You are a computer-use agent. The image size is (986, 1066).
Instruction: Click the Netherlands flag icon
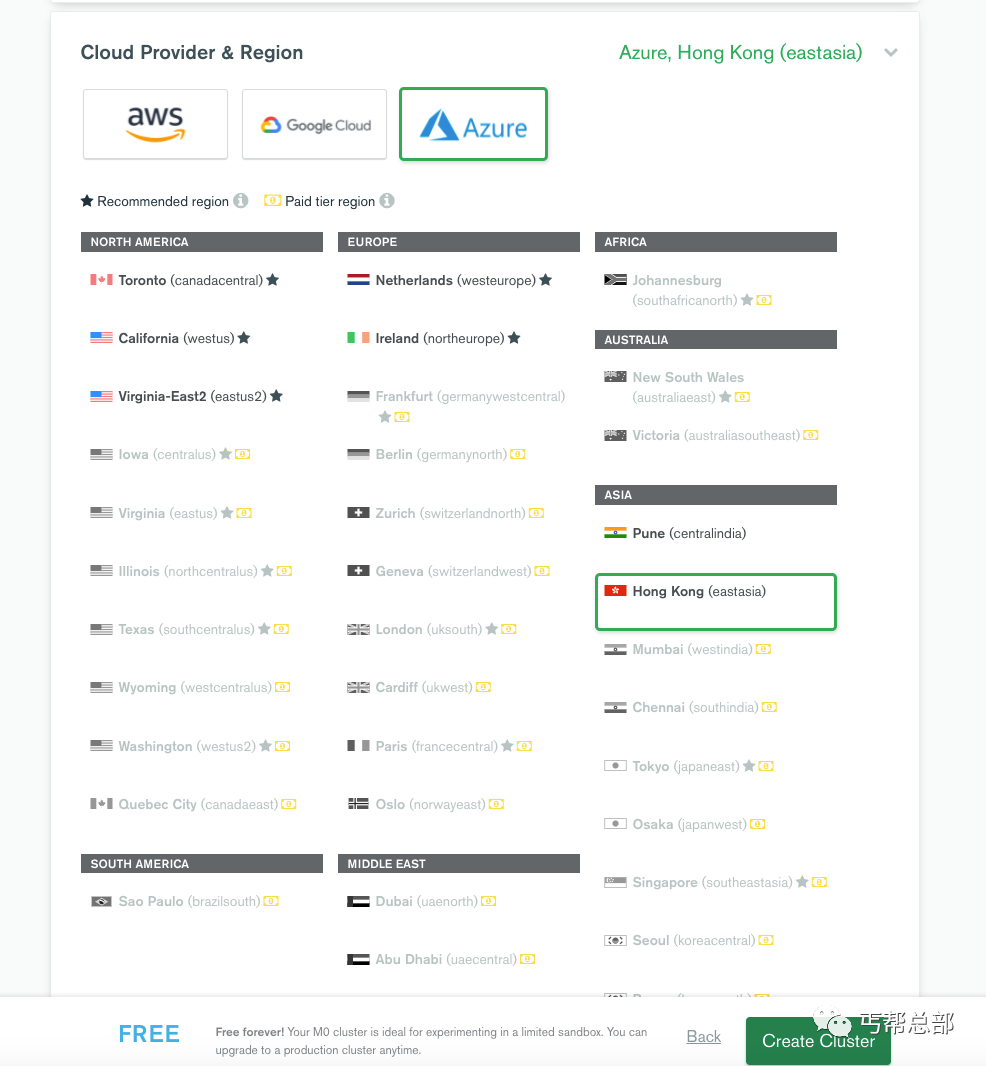pos(358,280)
